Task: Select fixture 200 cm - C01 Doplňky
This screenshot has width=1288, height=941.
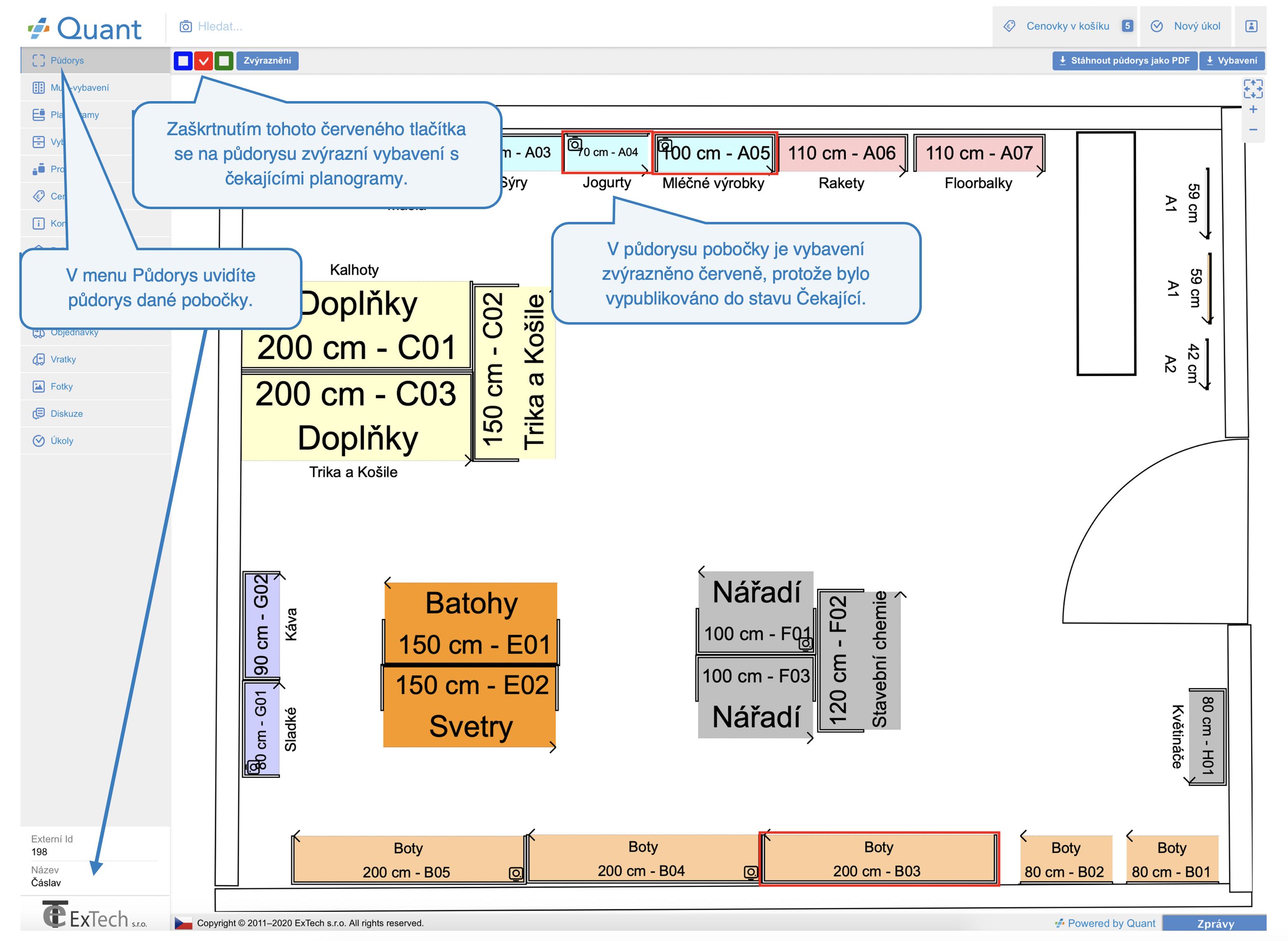Action: 357,326
